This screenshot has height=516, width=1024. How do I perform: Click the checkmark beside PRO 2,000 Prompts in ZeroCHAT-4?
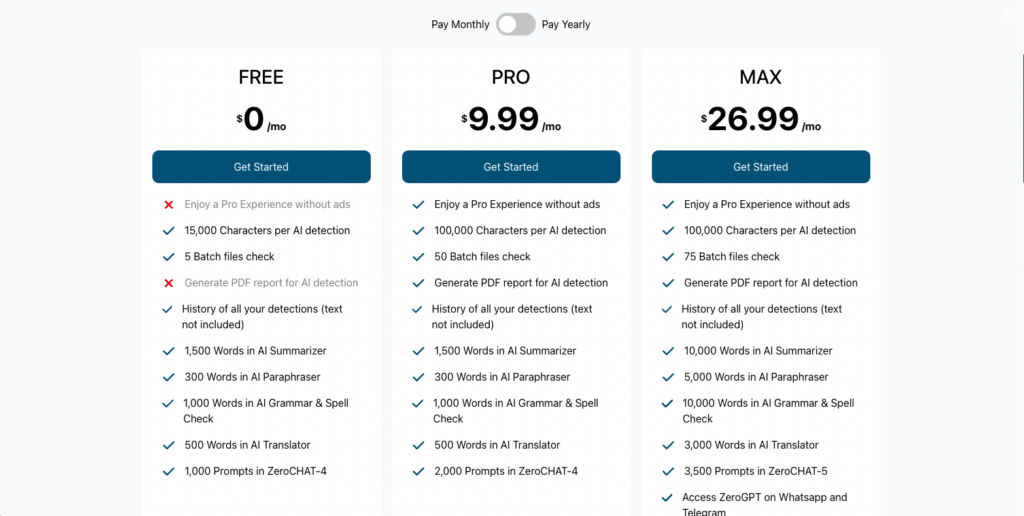point(418,471)
